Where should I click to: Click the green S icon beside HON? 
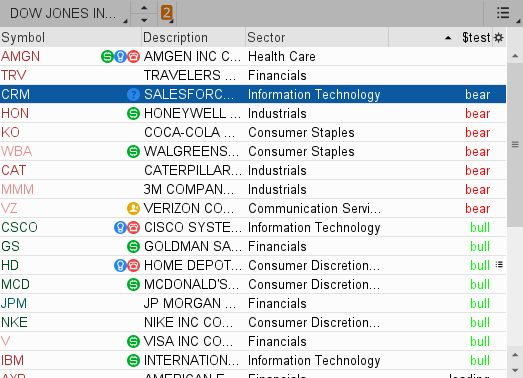pos(133,113)
